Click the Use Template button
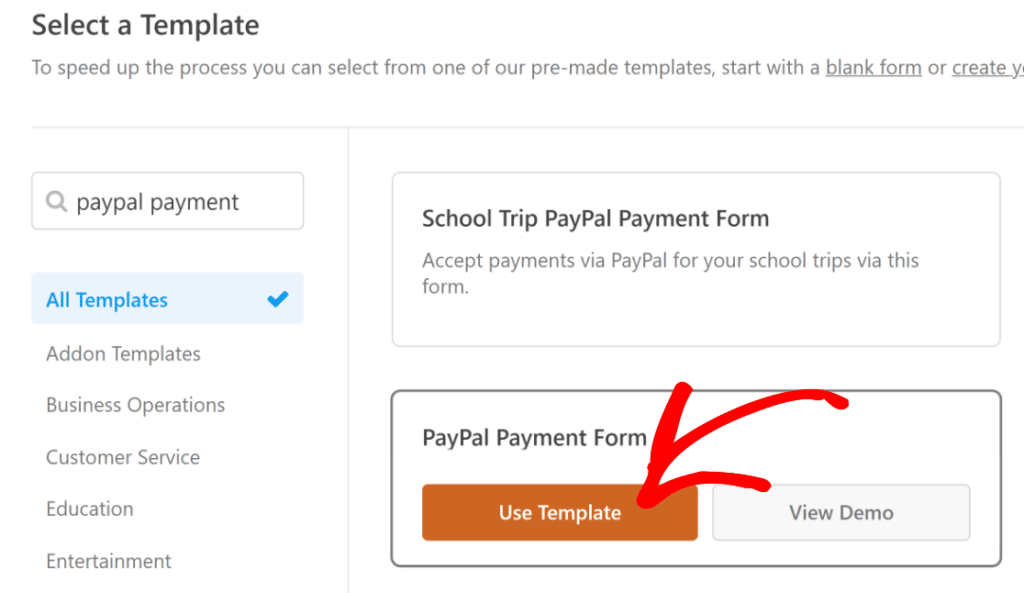Screen dimensions: 1024x593 (x=559, y=512)
